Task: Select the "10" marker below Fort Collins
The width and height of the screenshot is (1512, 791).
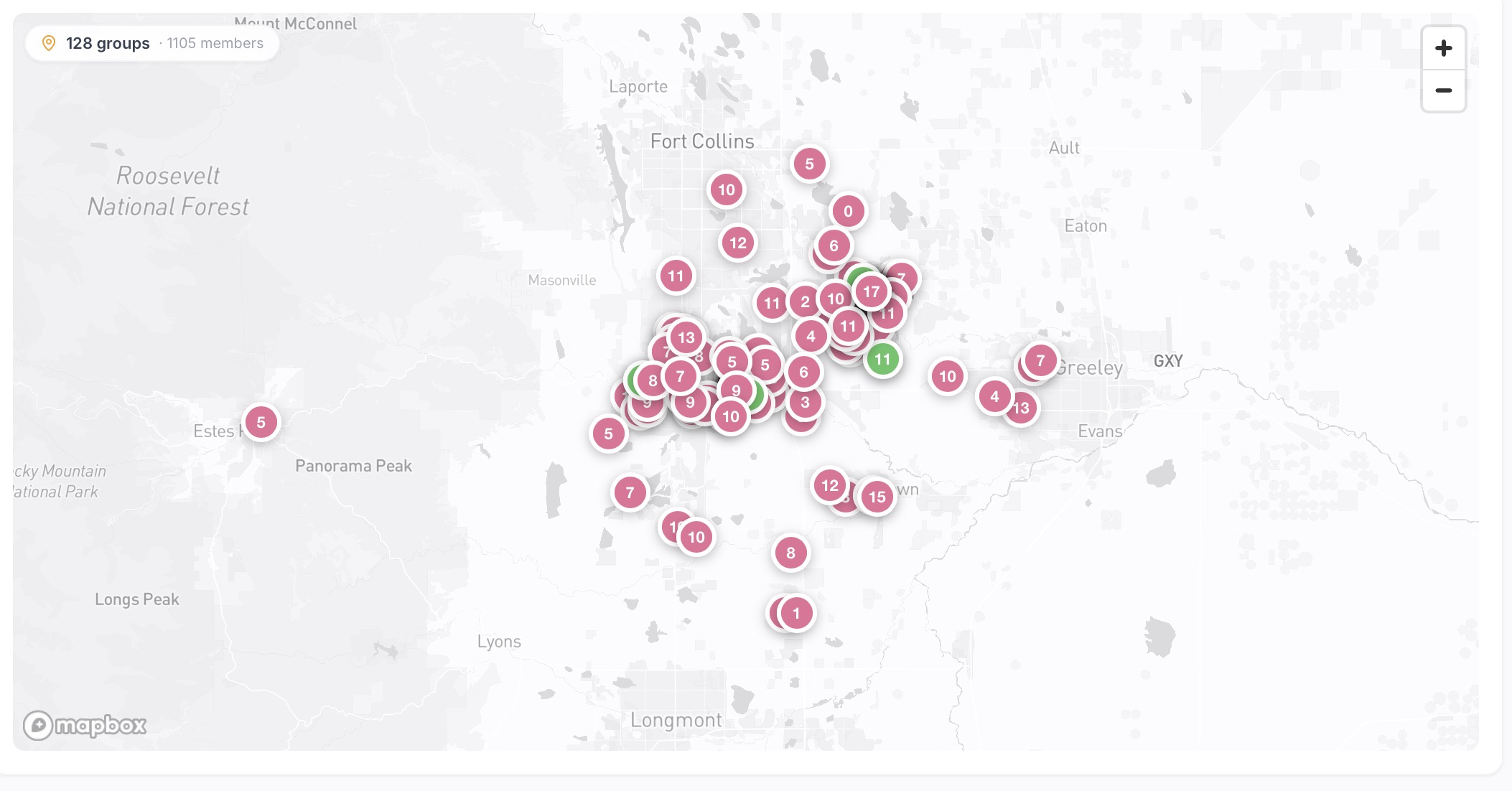Action: 726,189
